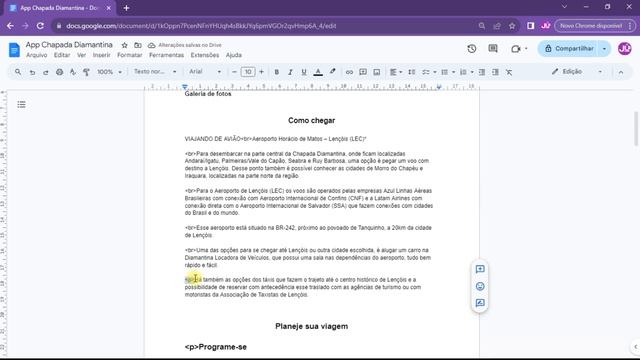Screen dimensions: 640x360
Task: Open text alignment options
Action: 396,72
